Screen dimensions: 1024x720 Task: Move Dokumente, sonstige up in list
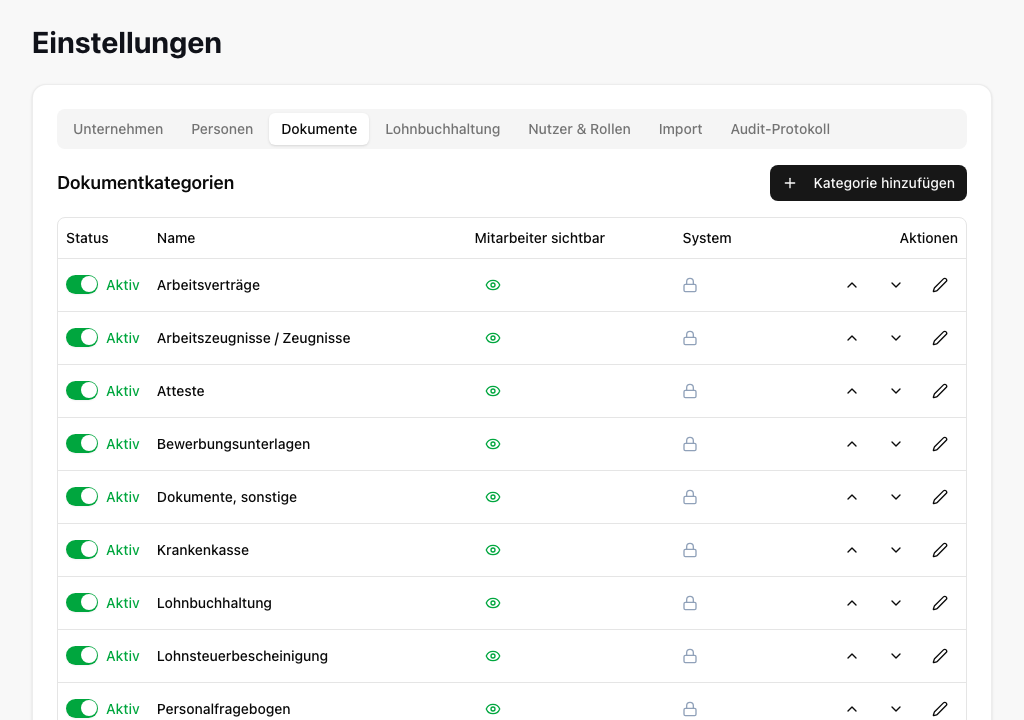[x=852, y=497]
